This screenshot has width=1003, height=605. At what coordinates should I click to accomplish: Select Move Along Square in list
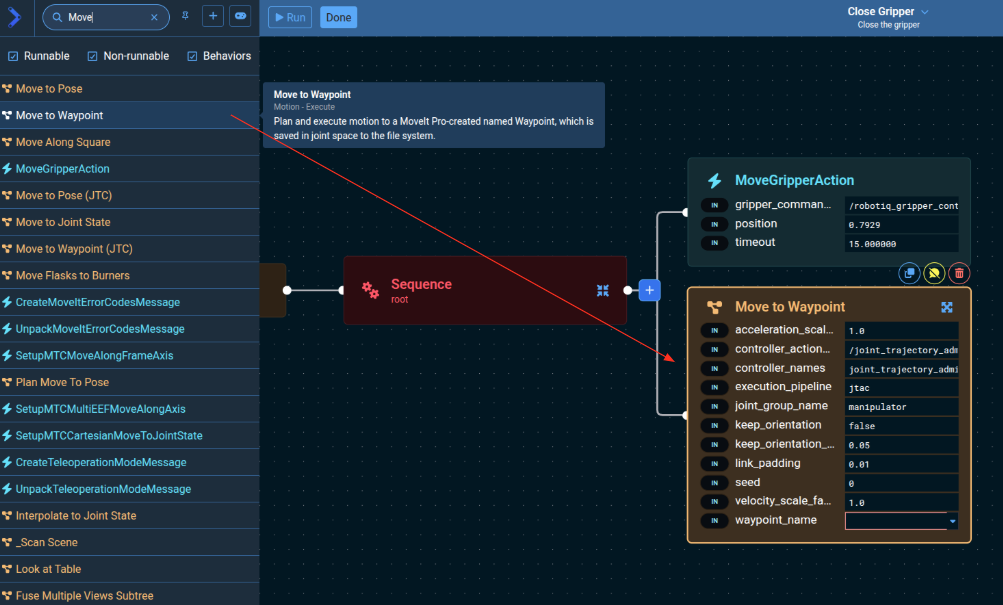point(63,142)
